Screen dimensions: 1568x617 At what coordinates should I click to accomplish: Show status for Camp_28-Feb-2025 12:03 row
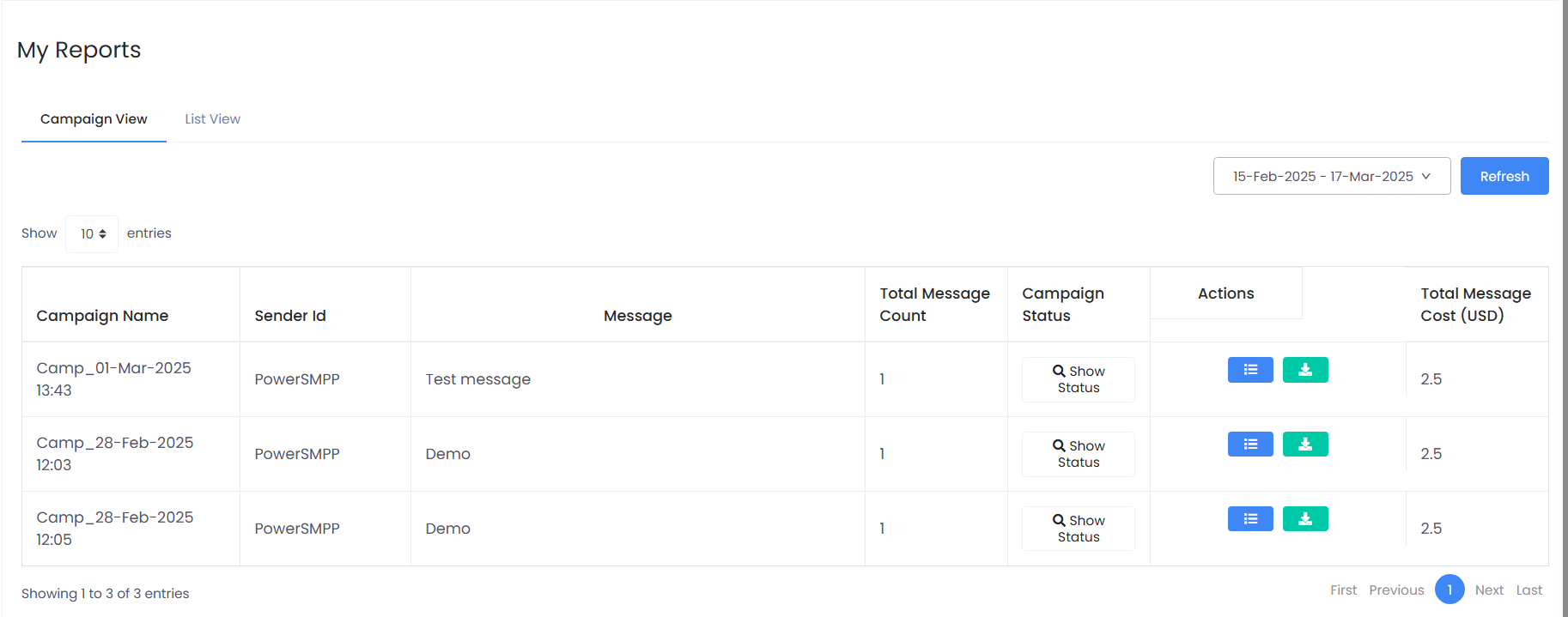click(x=1078, y=454)
